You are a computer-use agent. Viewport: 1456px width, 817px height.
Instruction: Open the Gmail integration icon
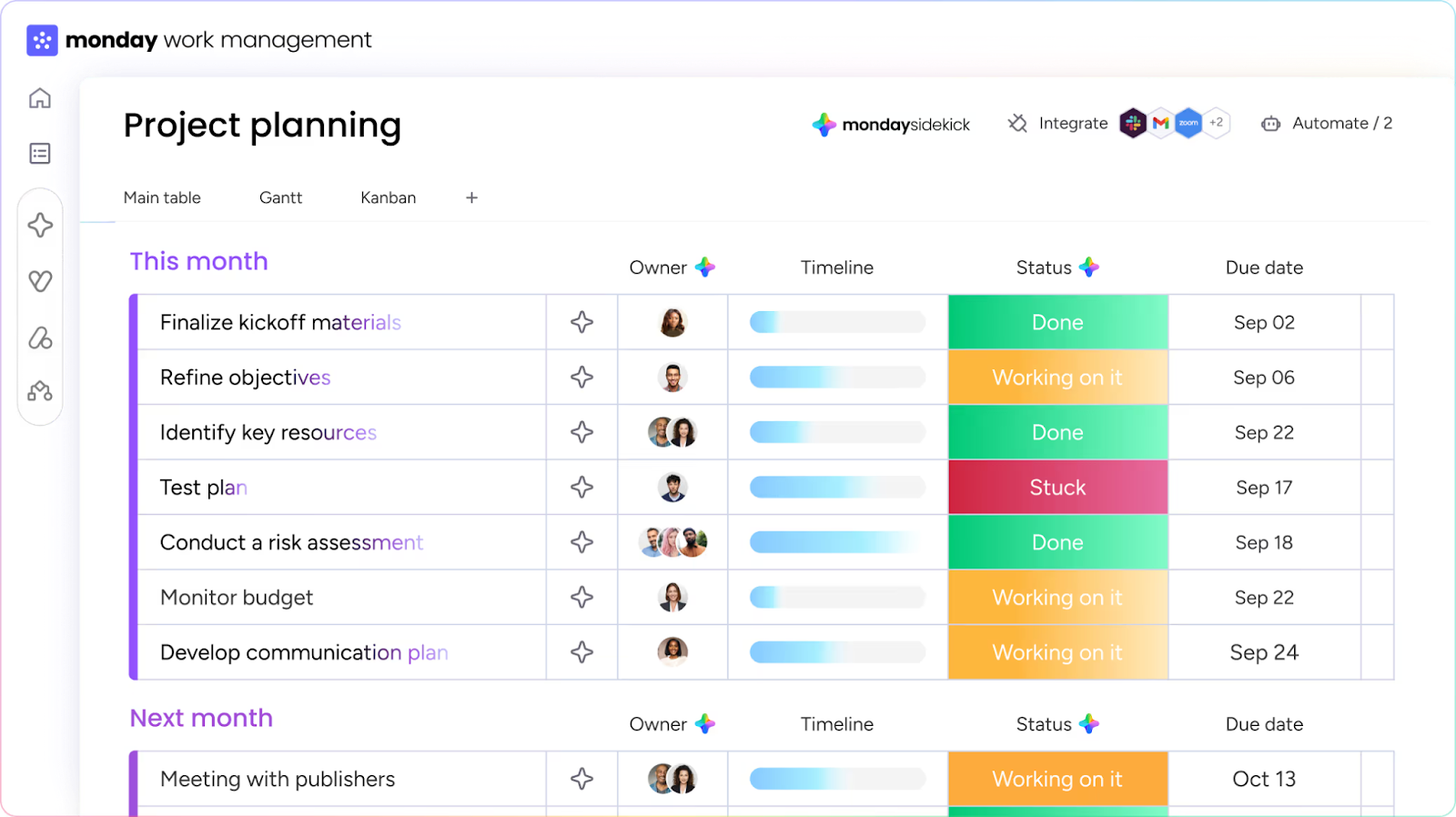1160,123
